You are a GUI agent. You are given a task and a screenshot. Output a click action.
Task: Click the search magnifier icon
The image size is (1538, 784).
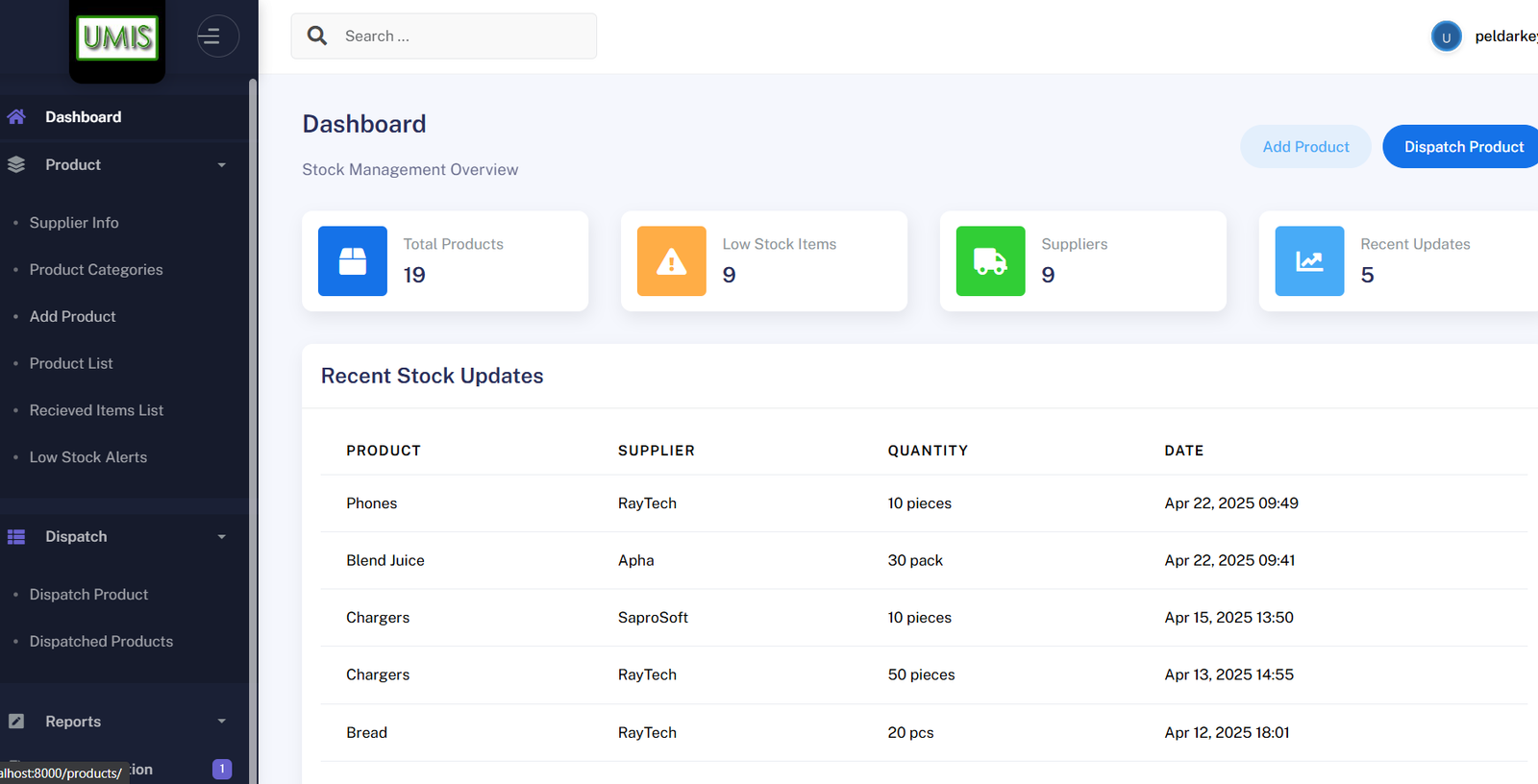[x=317, y=37]
